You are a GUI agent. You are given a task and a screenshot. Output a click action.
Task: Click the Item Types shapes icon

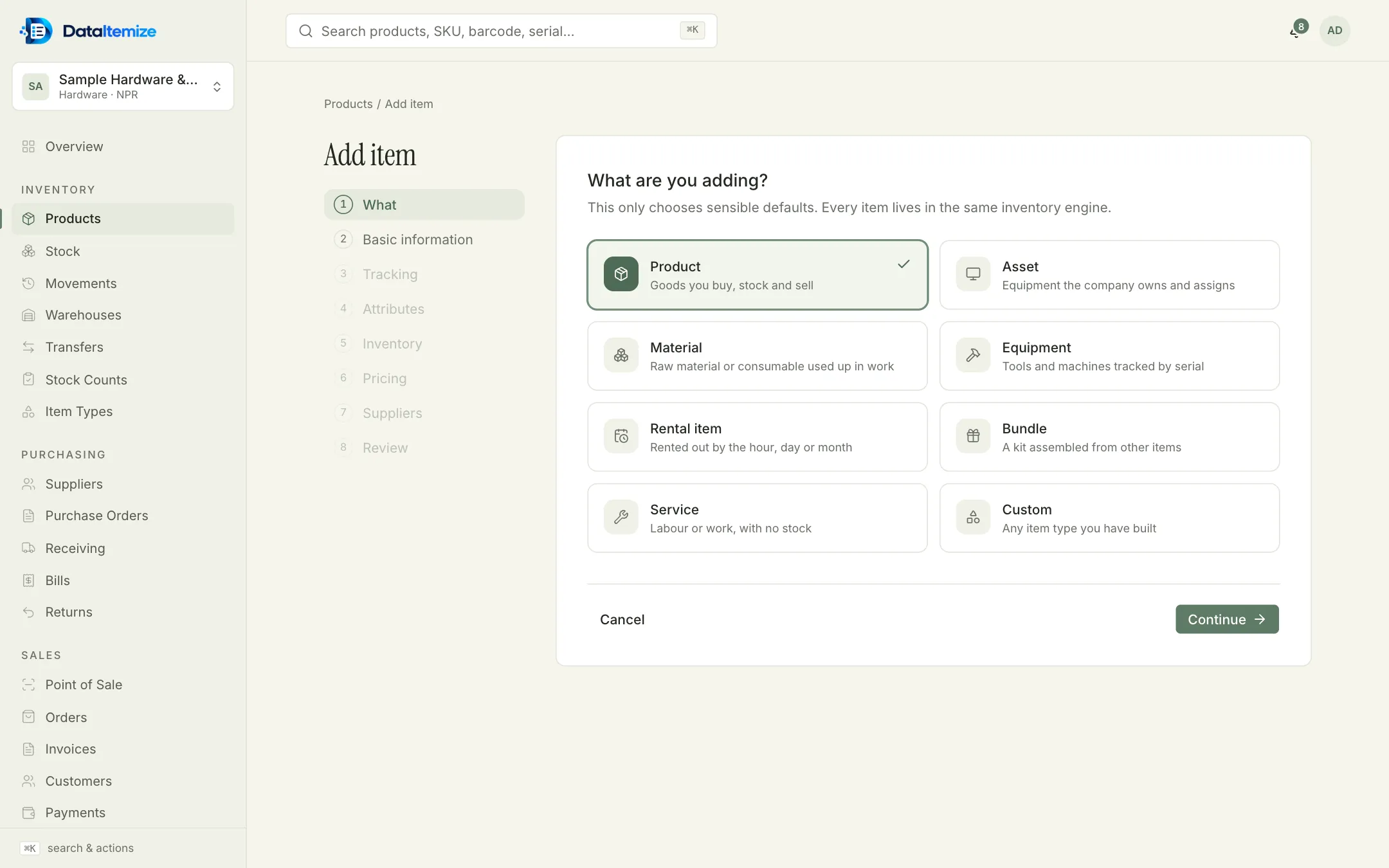pyautogui.click(x=28, y=411)
